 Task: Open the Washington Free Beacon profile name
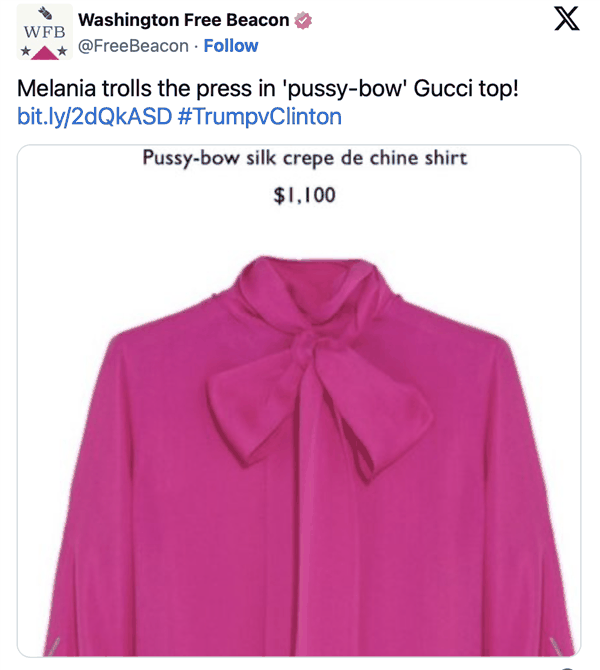point(183,21)
